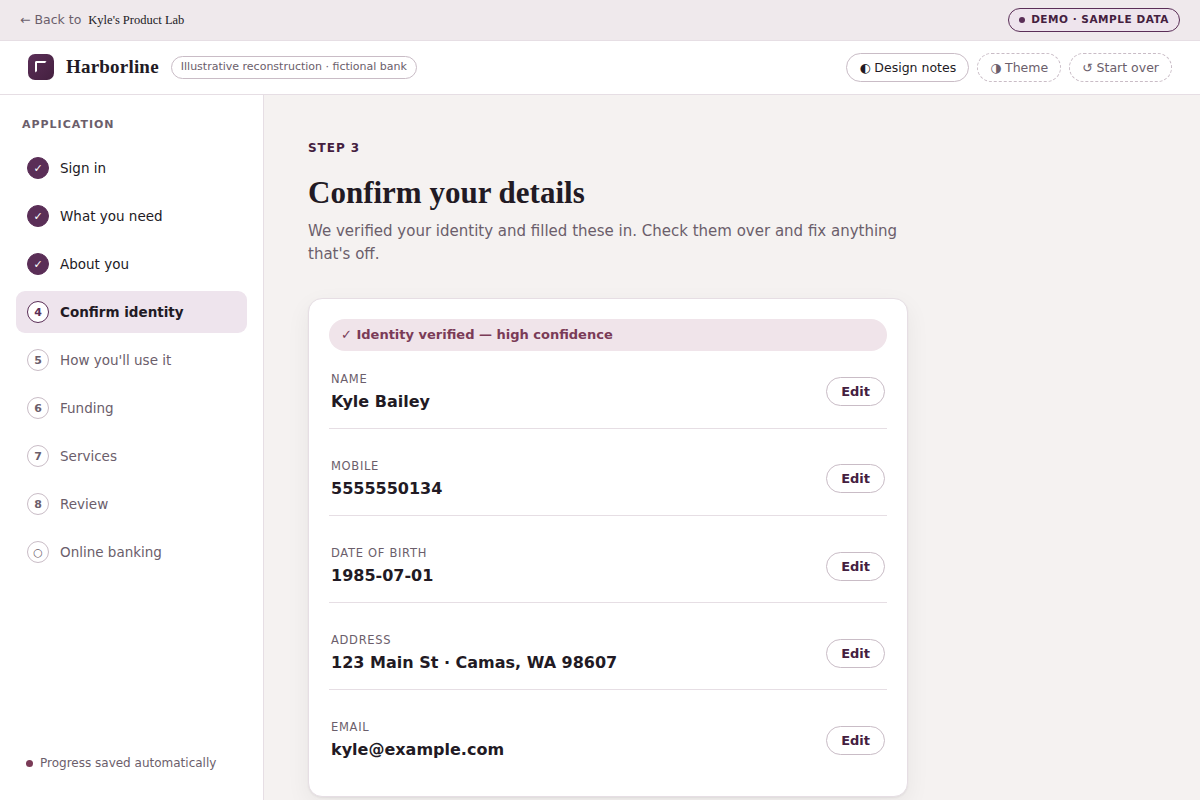Jump to the Funding step
The image size is (1200, 800).
coord(131,408)
